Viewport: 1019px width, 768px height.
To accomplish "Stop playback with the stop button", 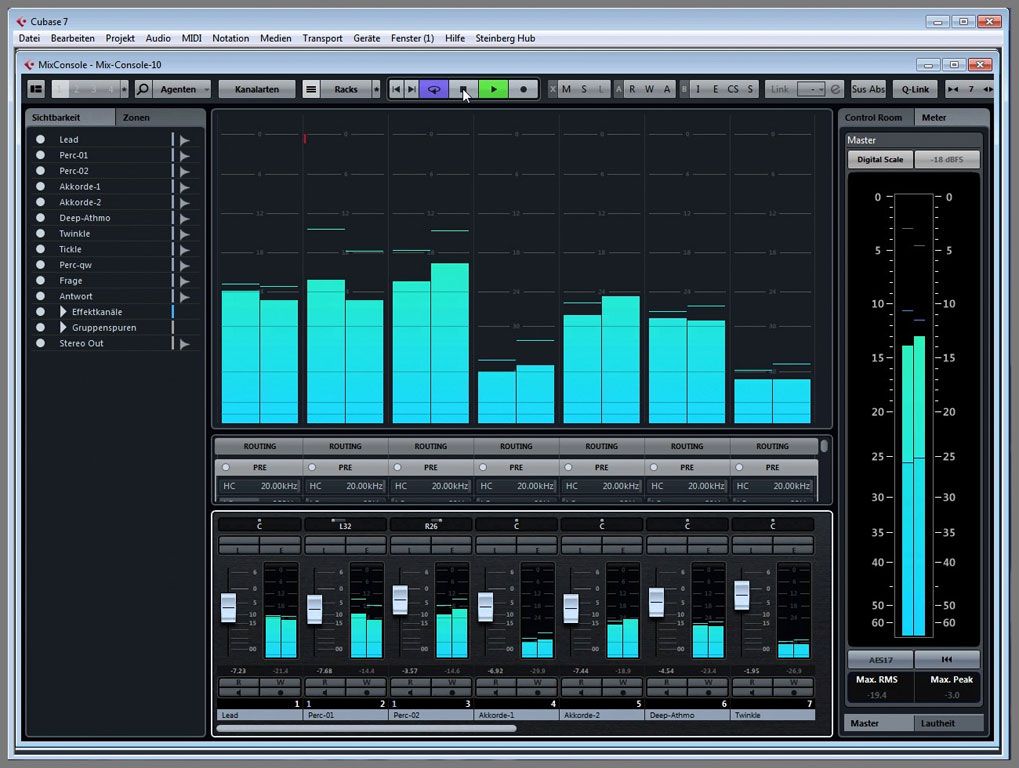I will tap(463, 89).
